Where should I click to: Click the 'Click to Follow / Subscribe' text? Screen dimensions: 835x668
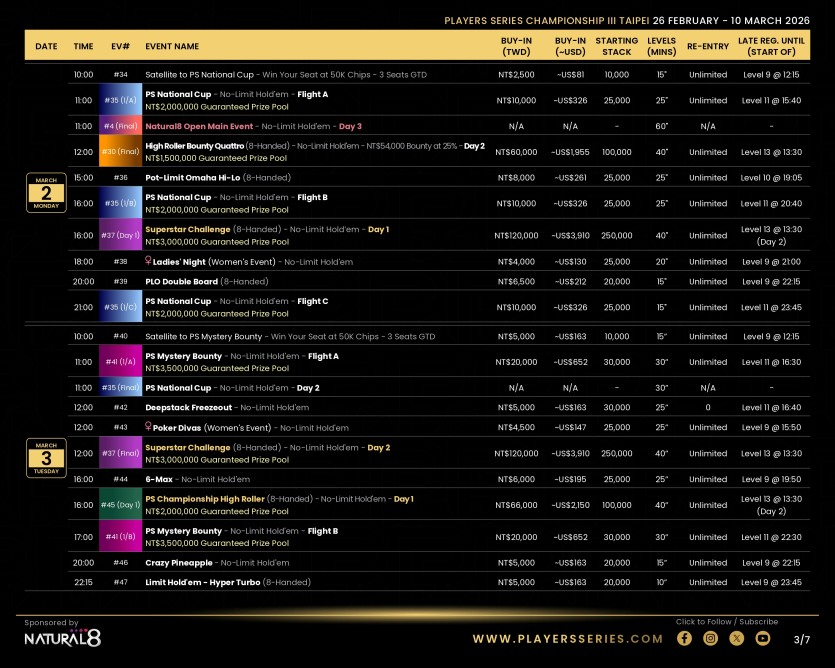726,622
